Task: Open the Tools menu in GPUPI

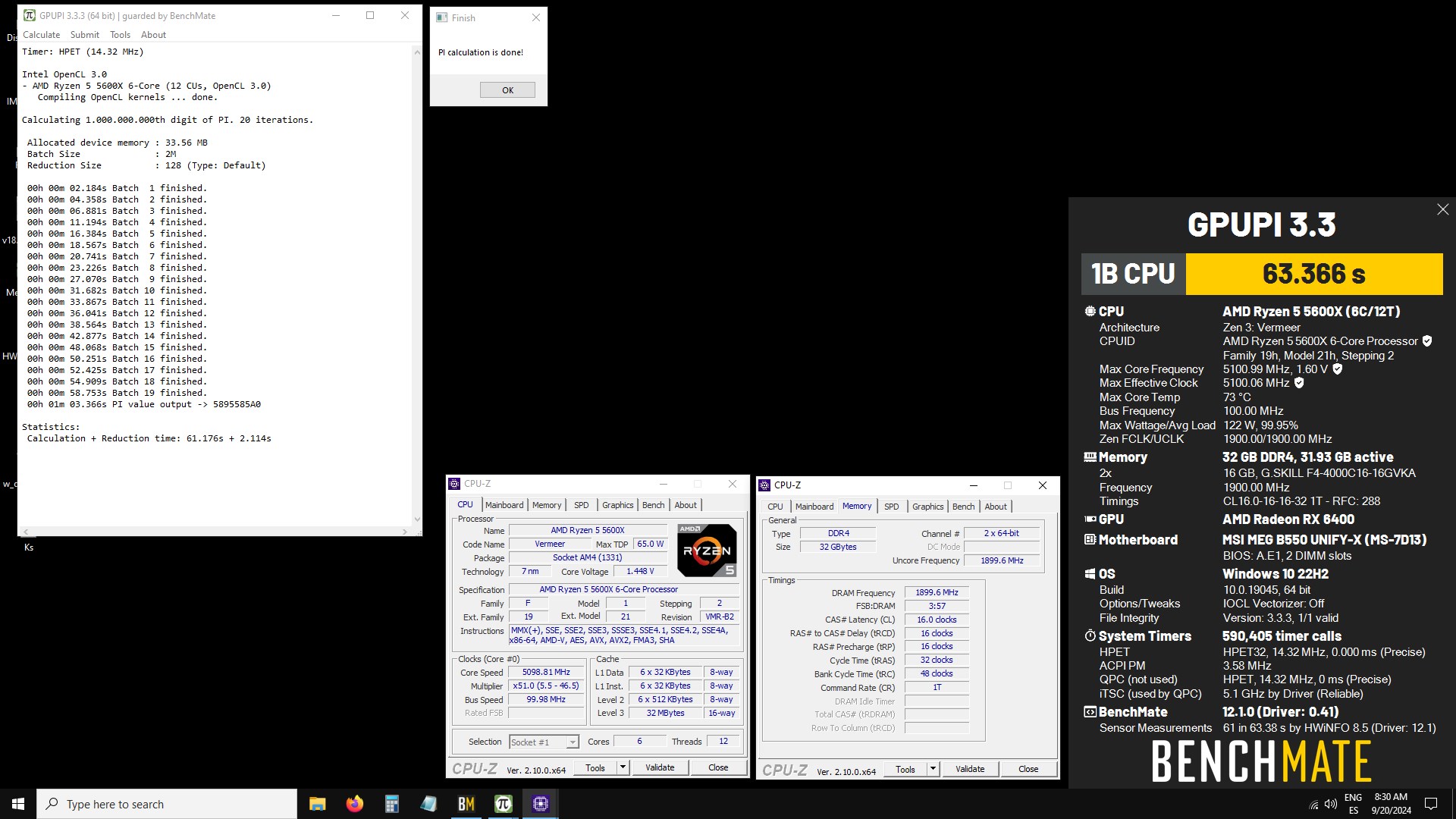Action: click(x=120, y=35)
